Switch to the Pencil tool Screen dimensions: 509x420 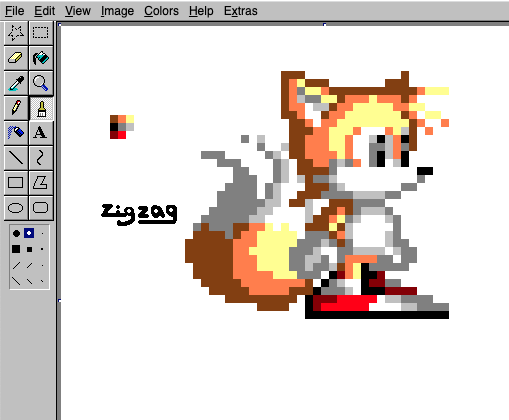pyautogui.click(x=16, y=108)
